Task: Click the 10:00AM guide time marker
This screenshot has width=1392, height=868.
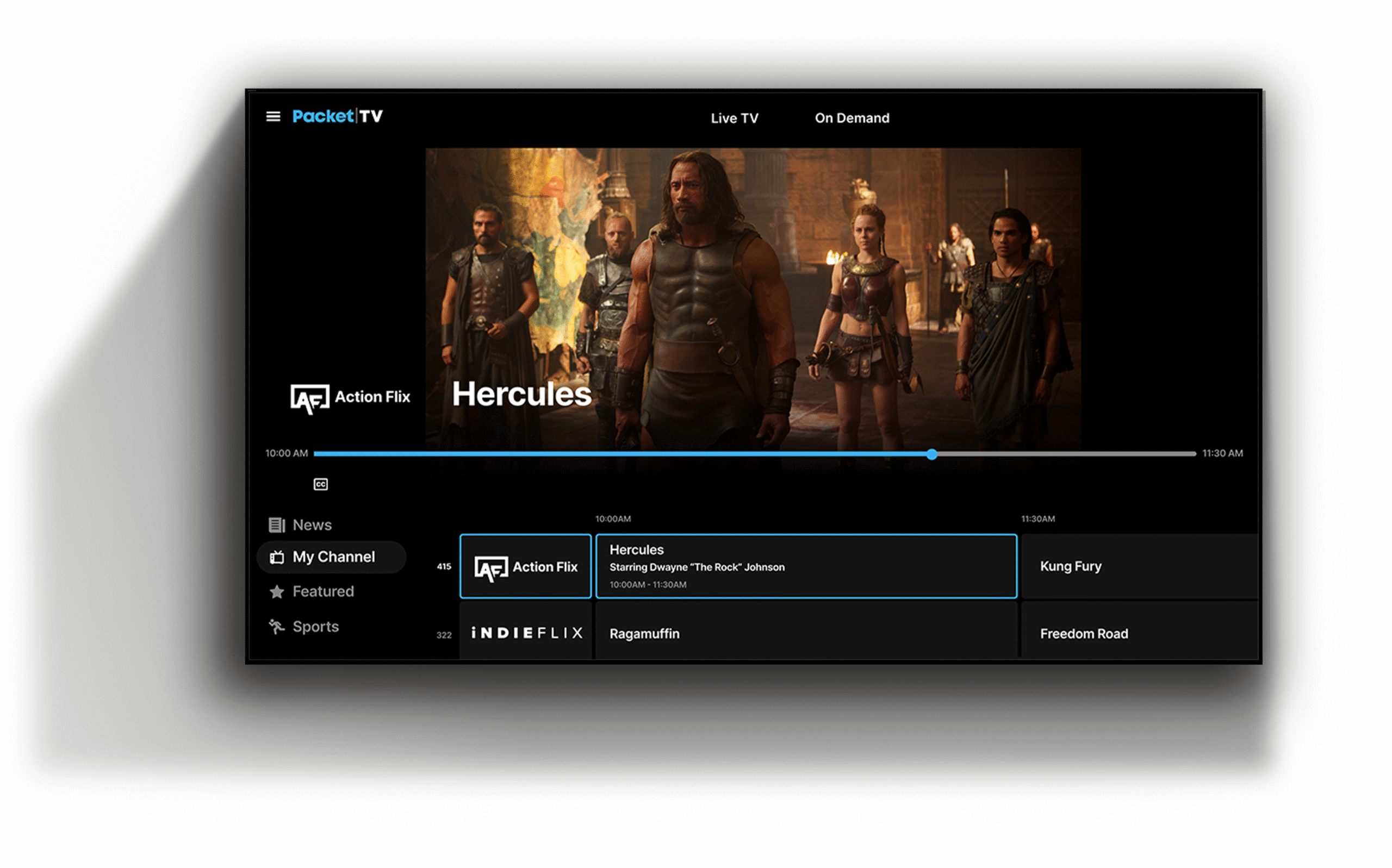Action: [x=613, y=519]
